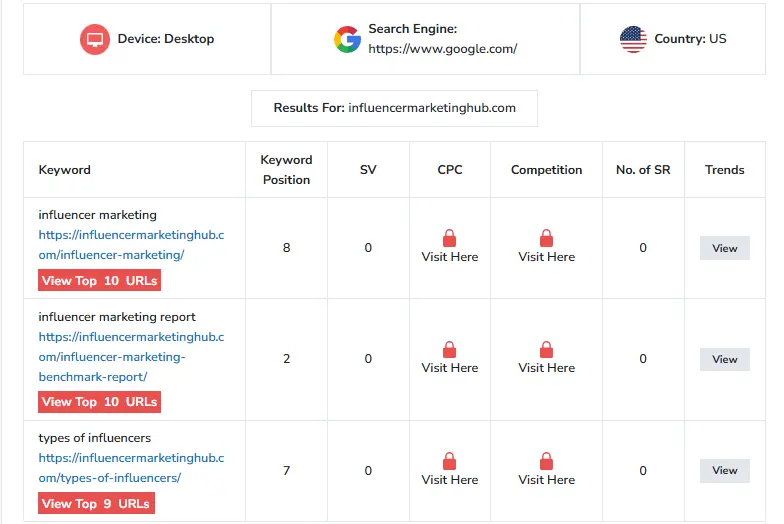Click CPC lock icon for types of influencers
This screenshot has height=524, width=784.
click(x=449, y=461)
